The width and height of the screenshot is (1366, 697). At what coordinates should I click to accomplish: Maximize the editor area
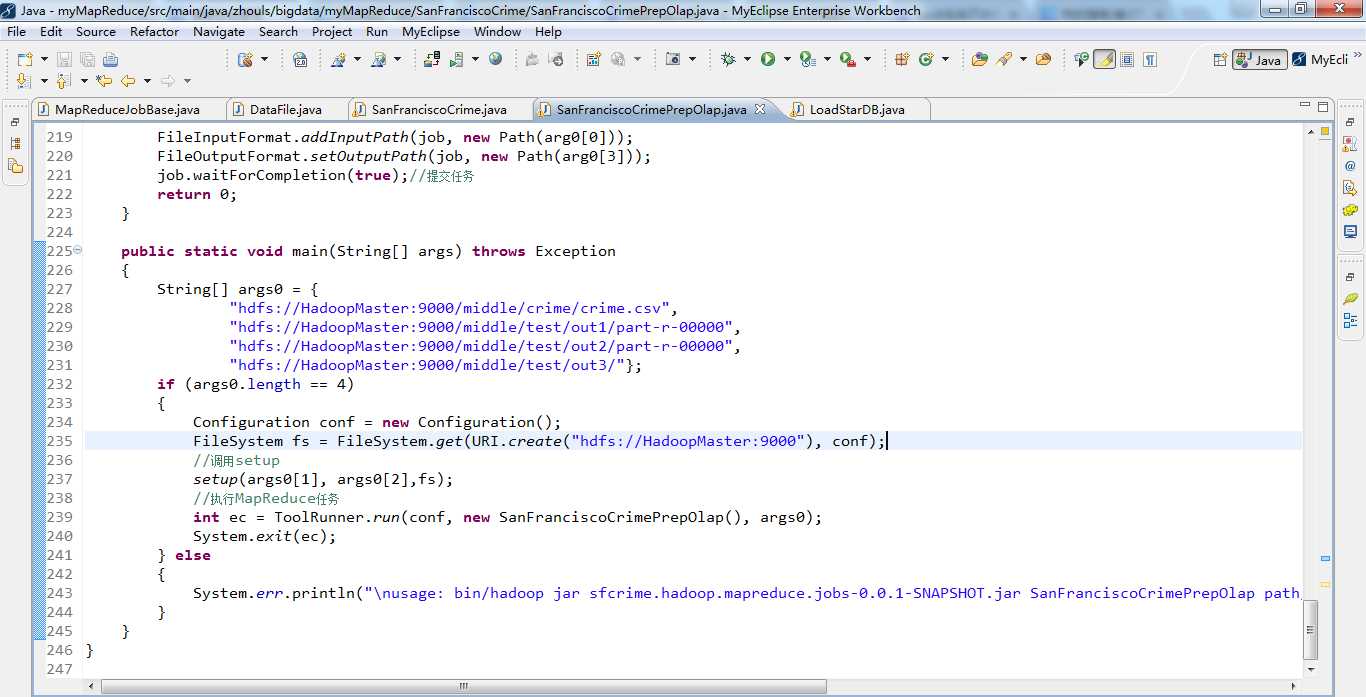[x=1322, y=106]
